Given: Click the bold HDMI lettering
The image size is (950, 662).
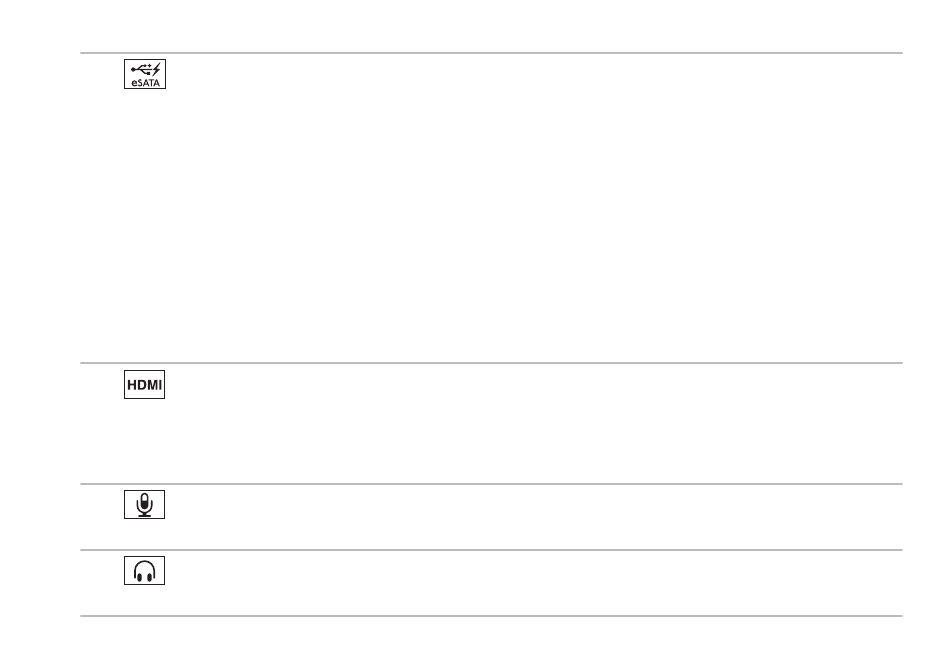Looking at the screenshot, I should point(144,385).
